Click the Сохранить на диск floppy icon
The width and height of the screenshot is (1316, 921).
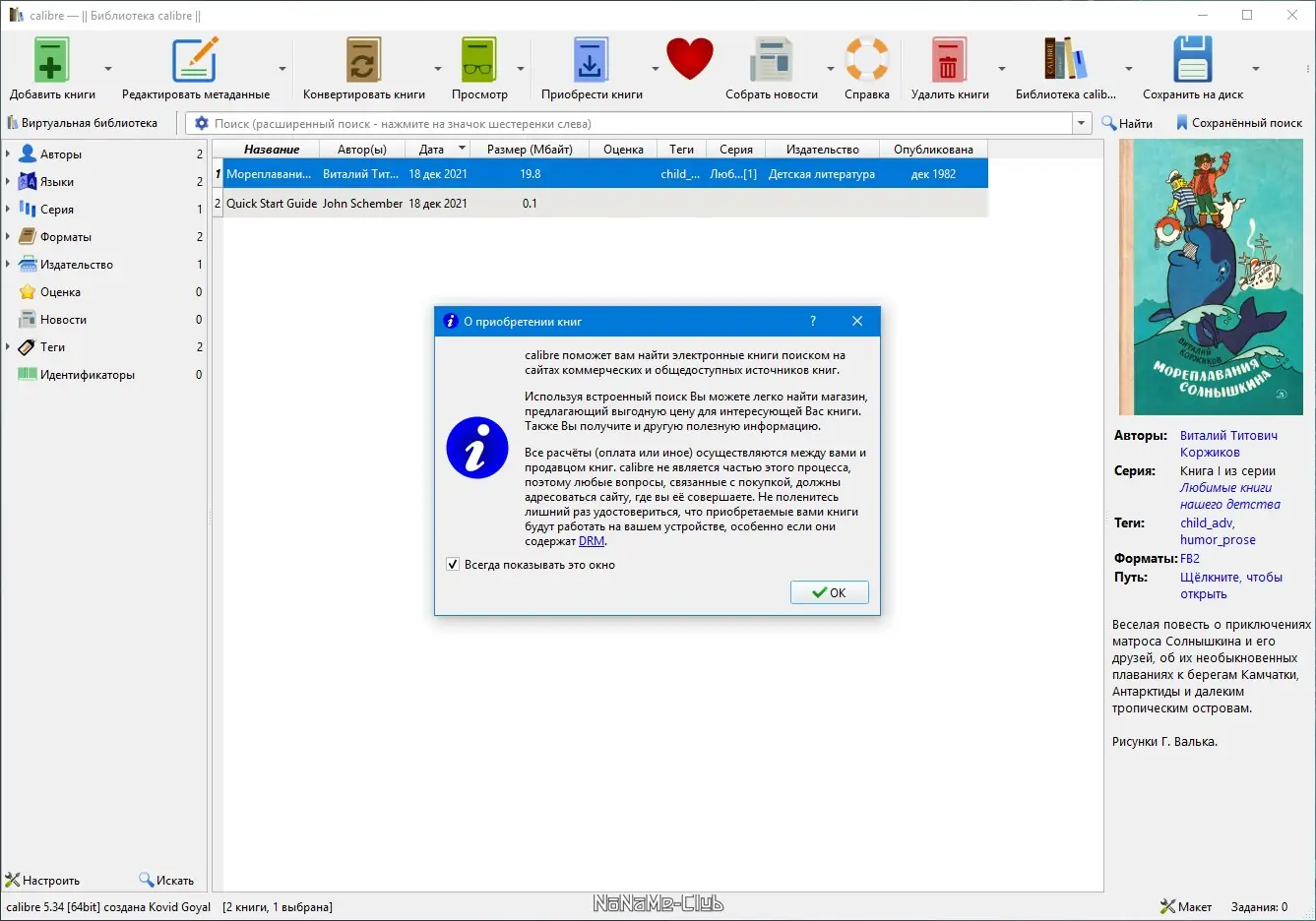(x=1192, y=60)
